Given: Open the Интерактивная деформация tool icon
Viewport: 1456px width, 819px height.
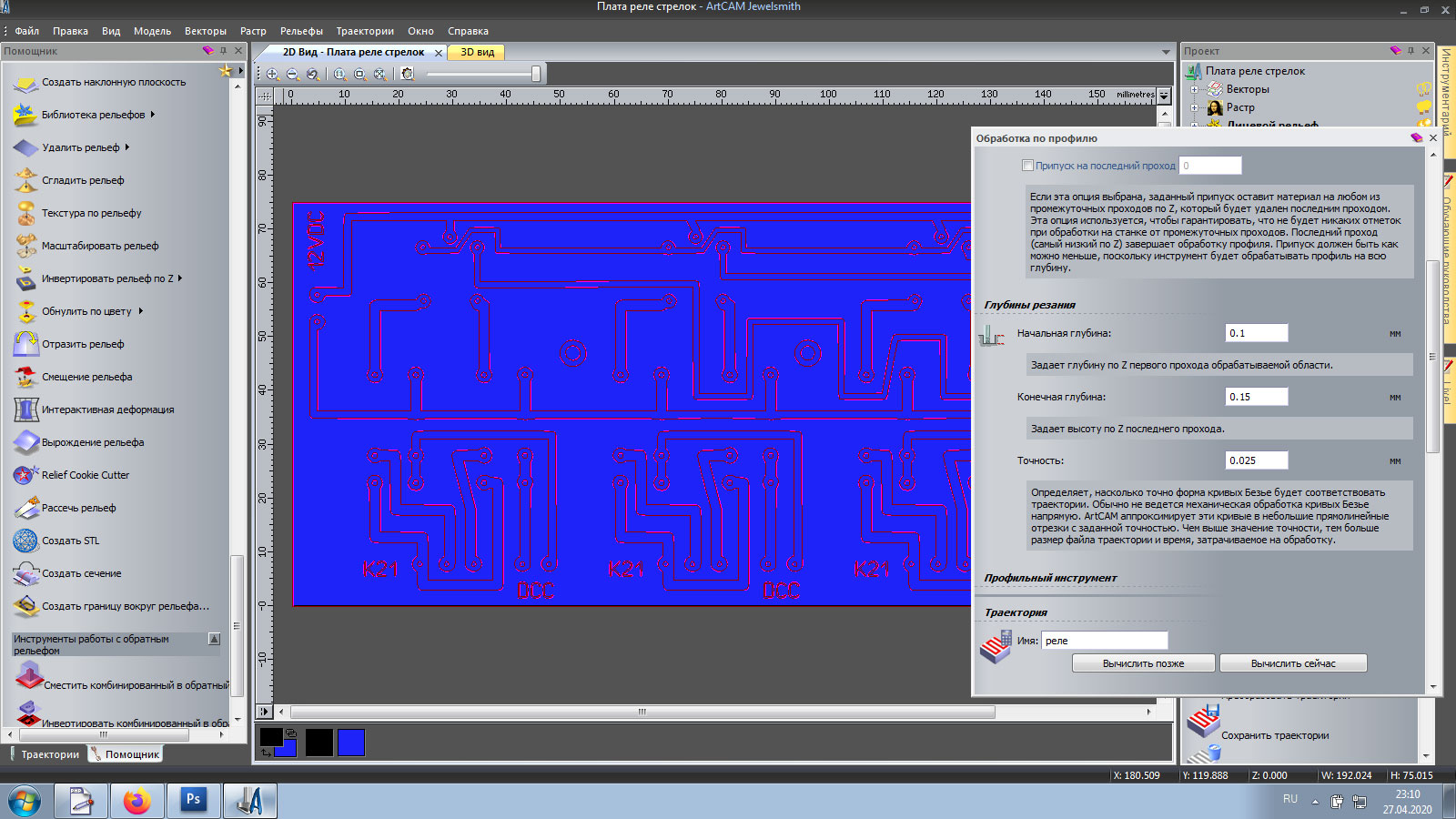Looking at the screenshot, I should point(25,410).
